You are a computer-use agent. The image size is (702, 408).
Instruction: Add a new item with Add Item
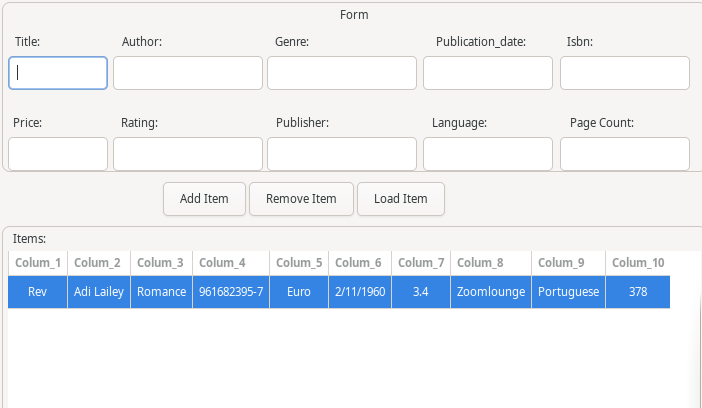click(x=204, y=199)
